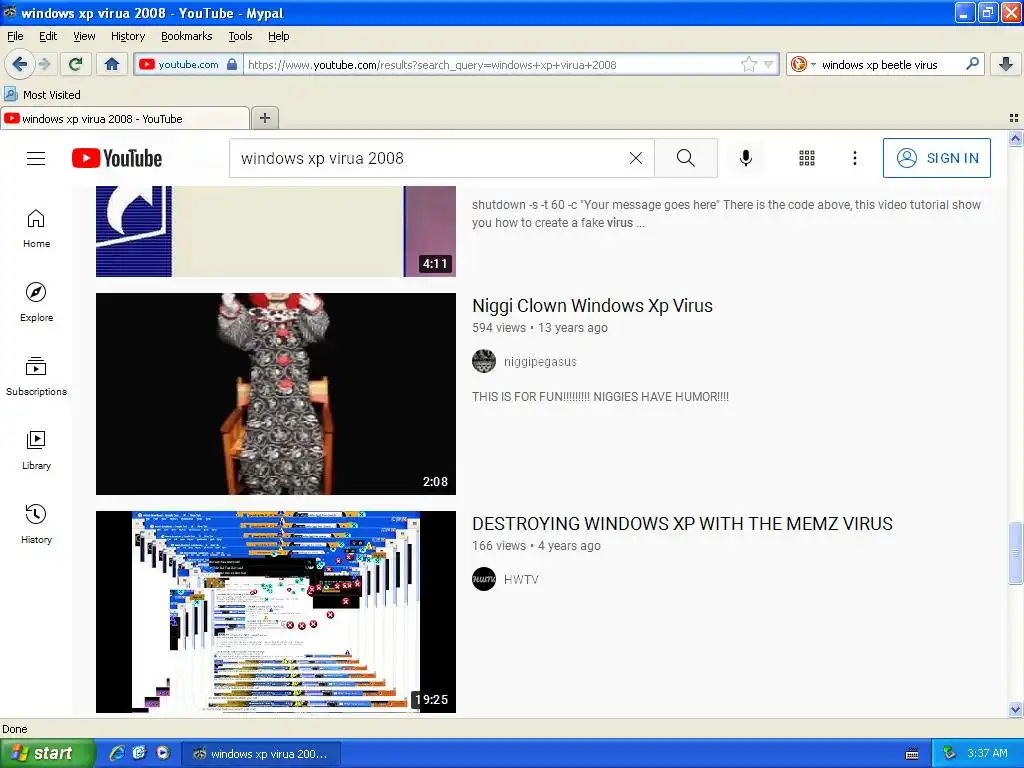Open a new tab with the plus button
Viewport: 1024px width, 768px height.
coord(264,118)
